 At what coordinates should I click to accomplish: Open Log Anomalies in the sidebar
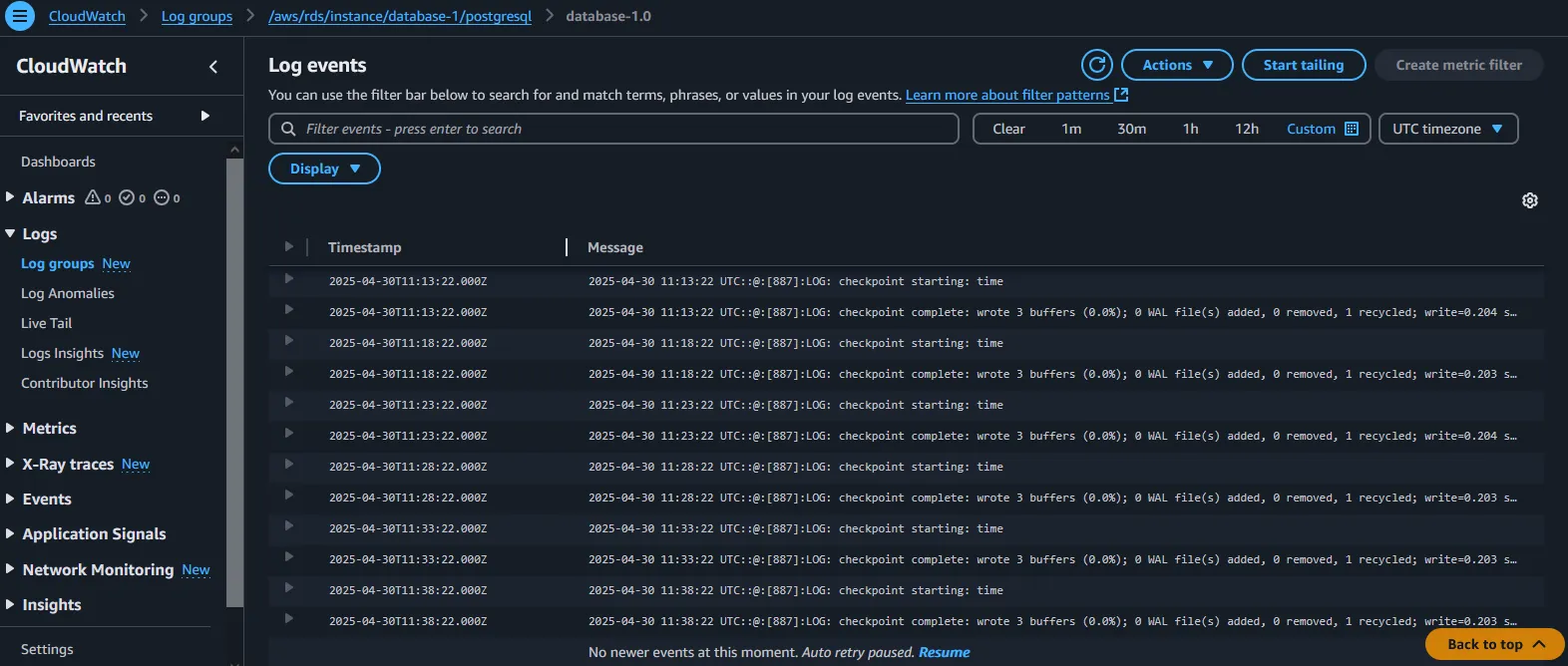click(68, 293)
